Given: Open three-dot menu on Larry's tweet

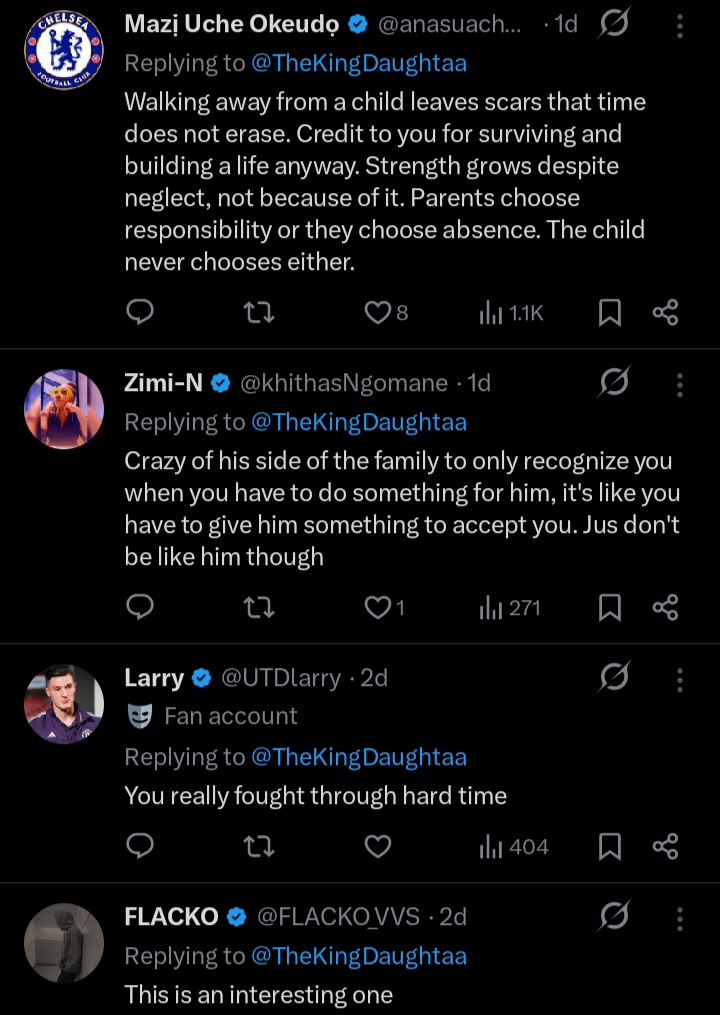Looking at the screenshot, I should click(679, 679).
